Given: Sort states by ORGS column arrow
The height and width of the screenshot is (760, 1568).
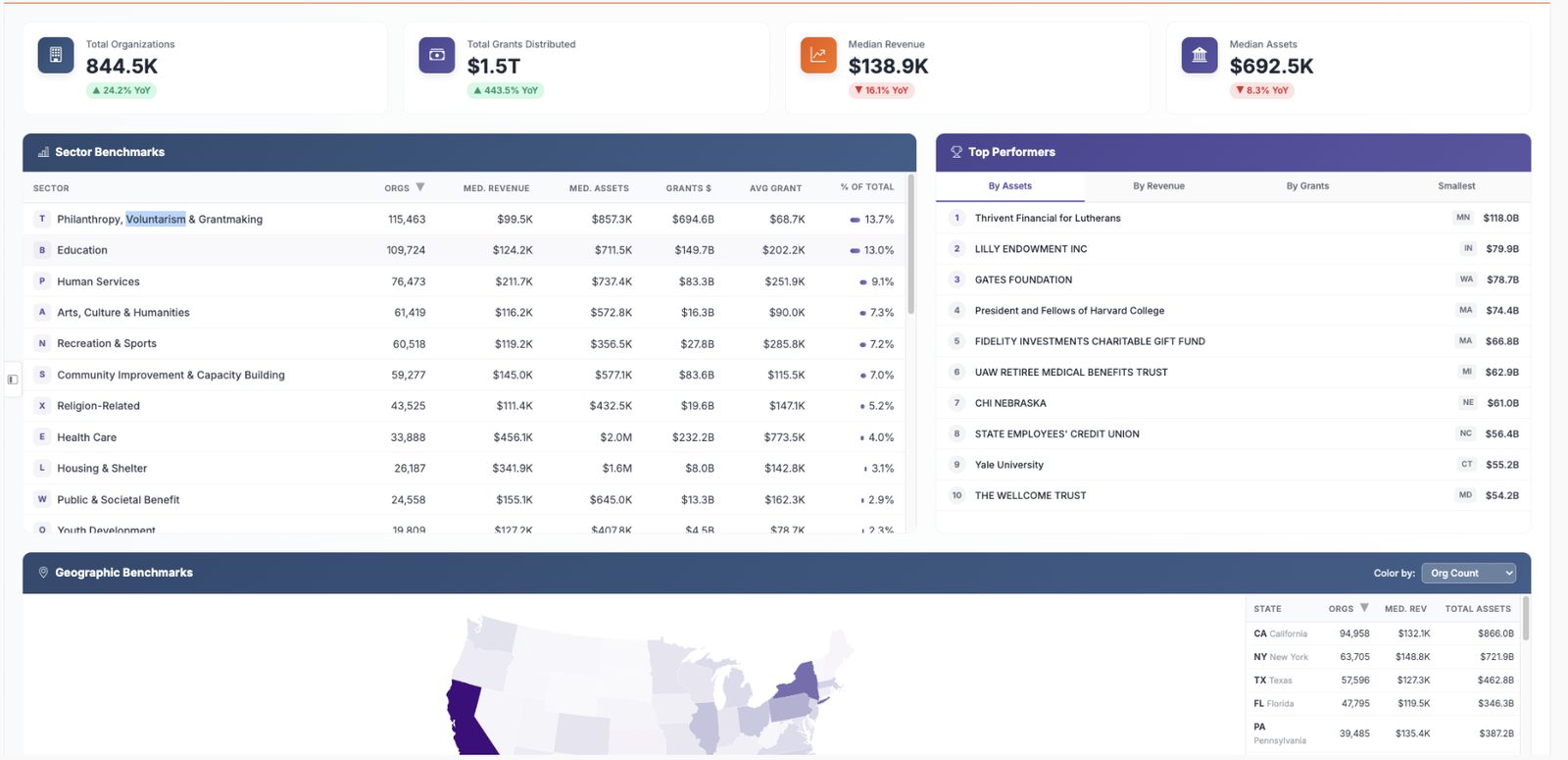Looking at the screenshot, I should pos(1364,608).
